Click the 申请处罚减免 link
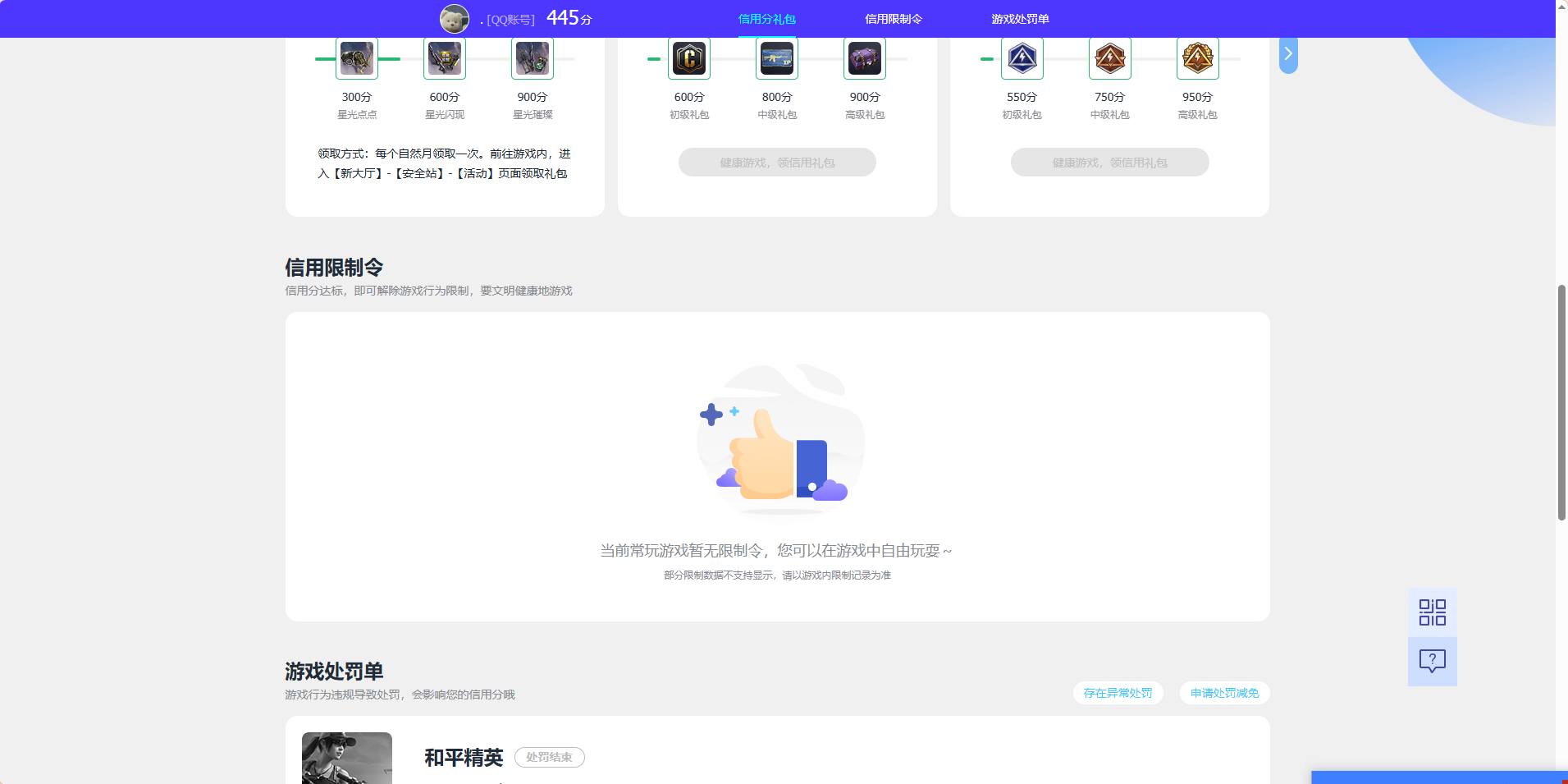This screenshot has height=784, width=1568. (x=1225, y=693)
